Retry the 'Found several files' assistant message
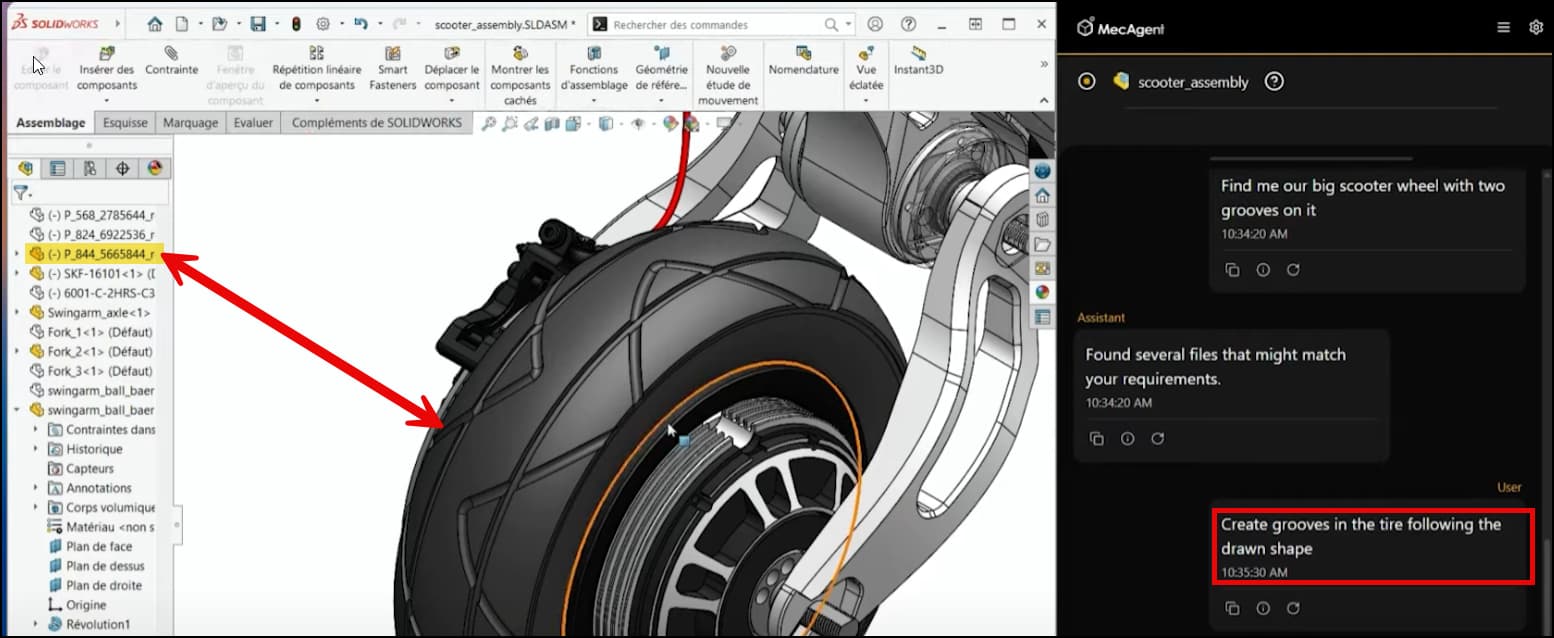Image resolution: width=1554 pixels, height=638 pixels. pyautogui.click(x=1158, y=438)
